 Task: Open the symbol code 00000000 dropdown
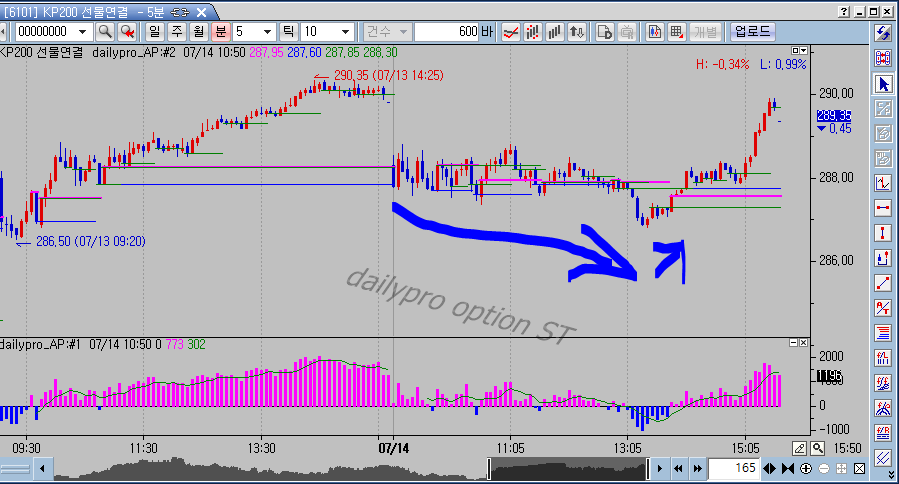point(83,32)
